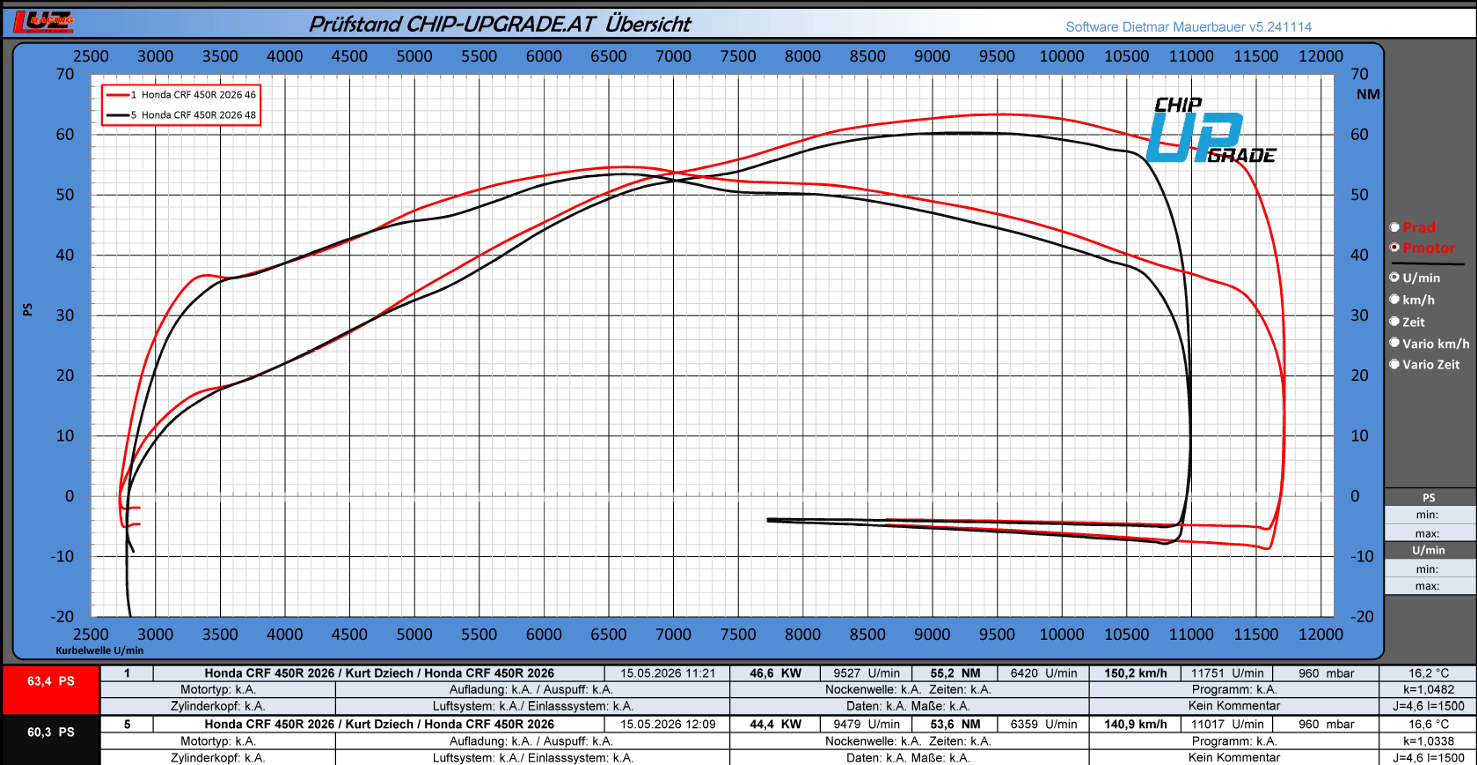
Task: Click the PS min value field
Action: [x=1430, y=515]
